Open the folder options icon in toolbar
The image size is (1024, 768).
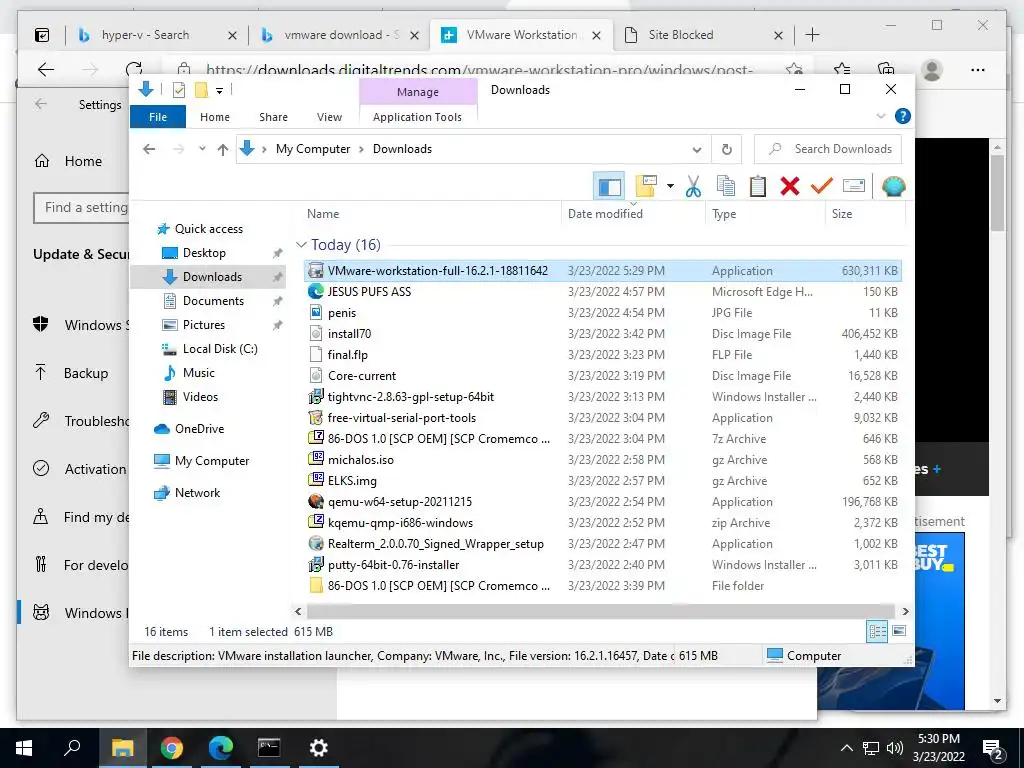click(x=646, y=186)
